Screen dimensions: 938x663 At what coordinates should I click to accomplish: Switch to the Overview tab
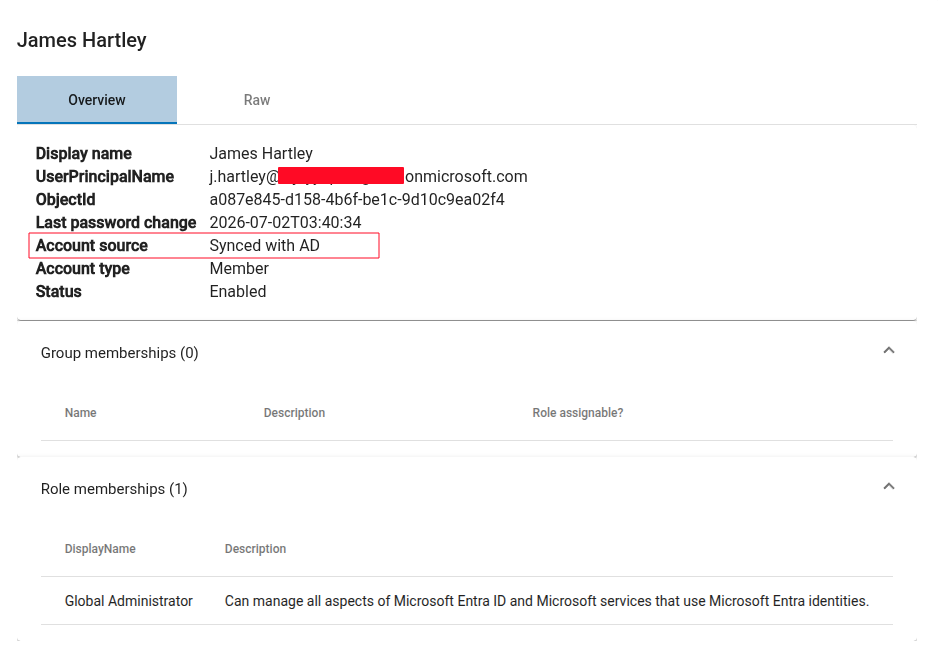(x=97, y=100)
